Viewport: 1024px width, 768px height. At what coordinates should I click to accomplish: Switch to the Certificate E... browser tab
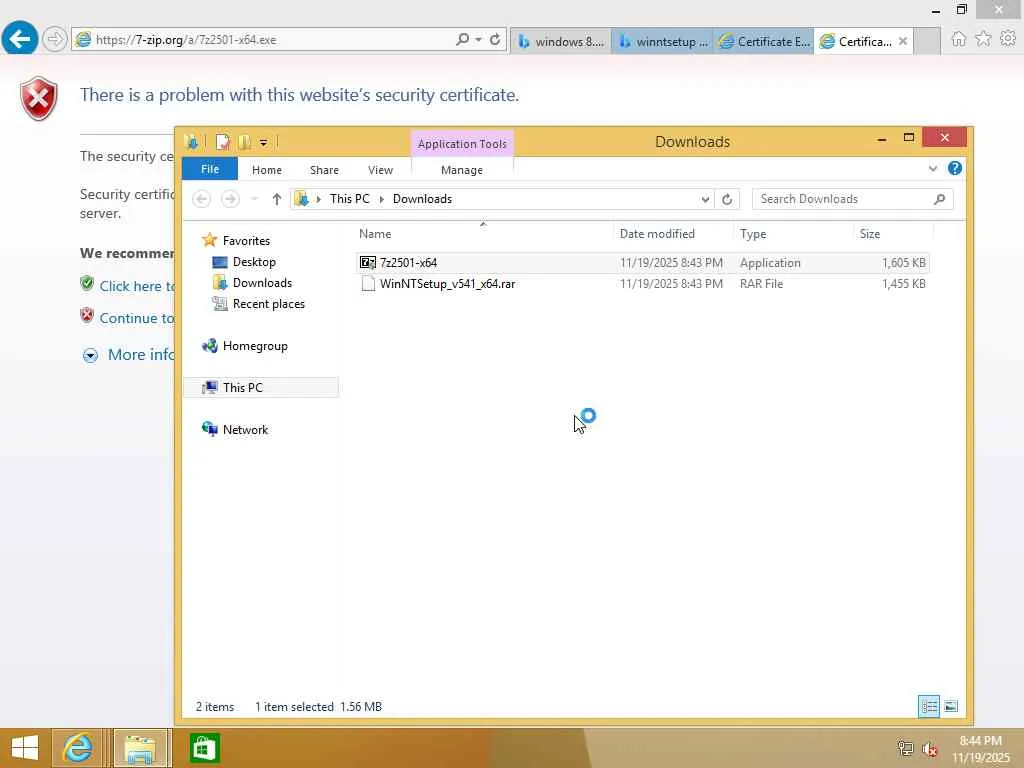763,41
